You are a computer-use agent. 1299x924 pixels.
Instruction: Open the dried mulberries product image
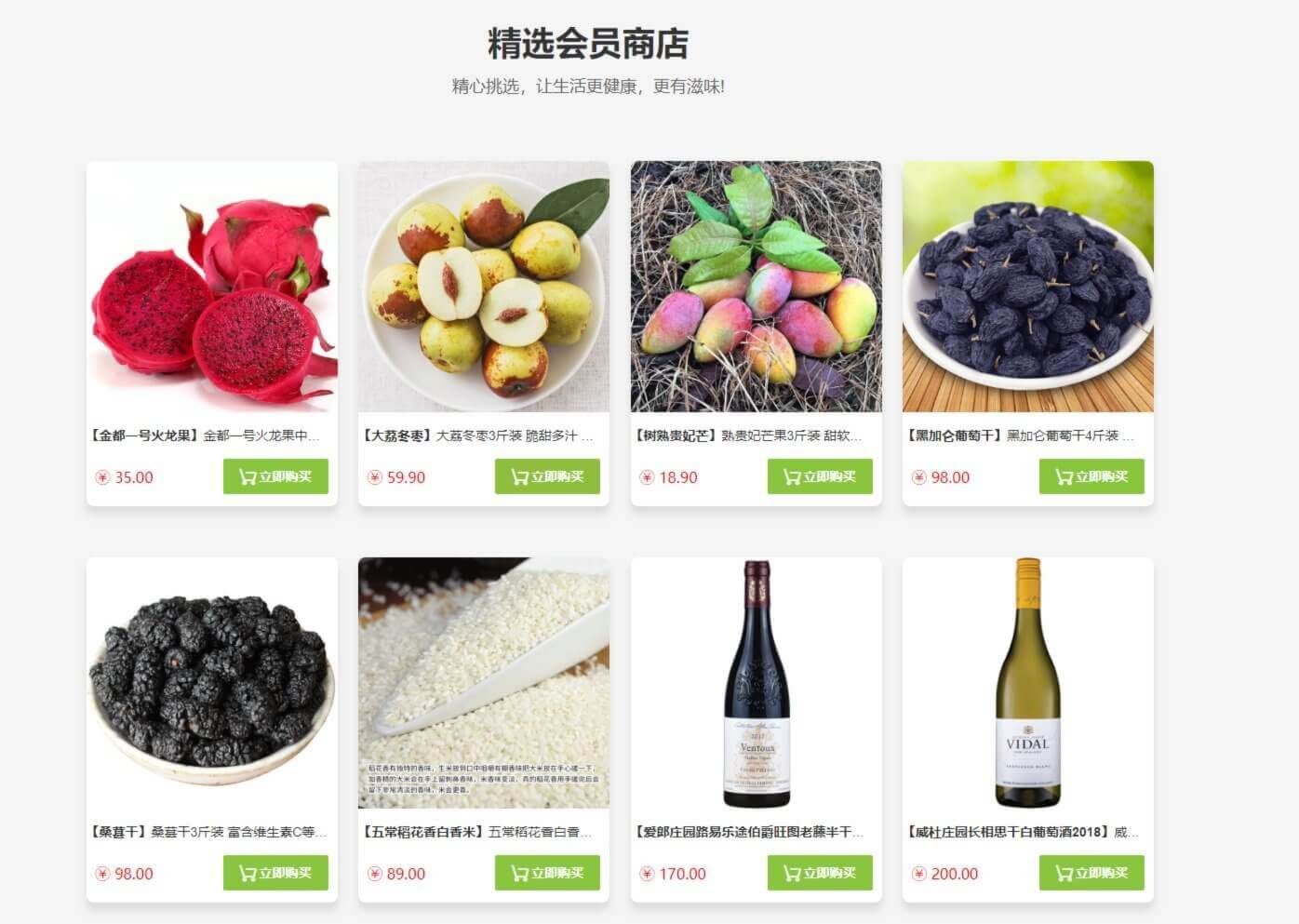(212, 683)
